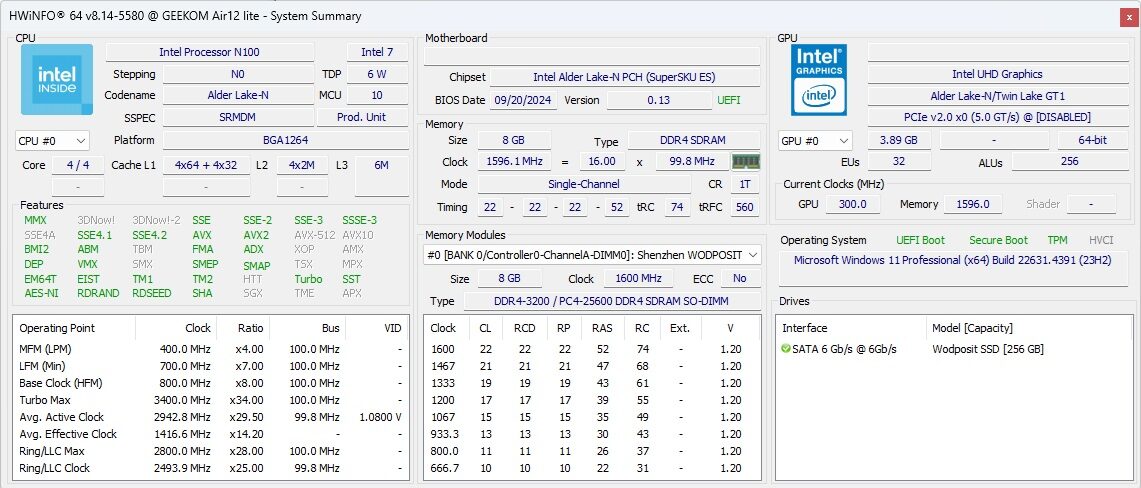Click the Alder Lake-N codename field
The image size is (1141, 488).
(238, 95)
